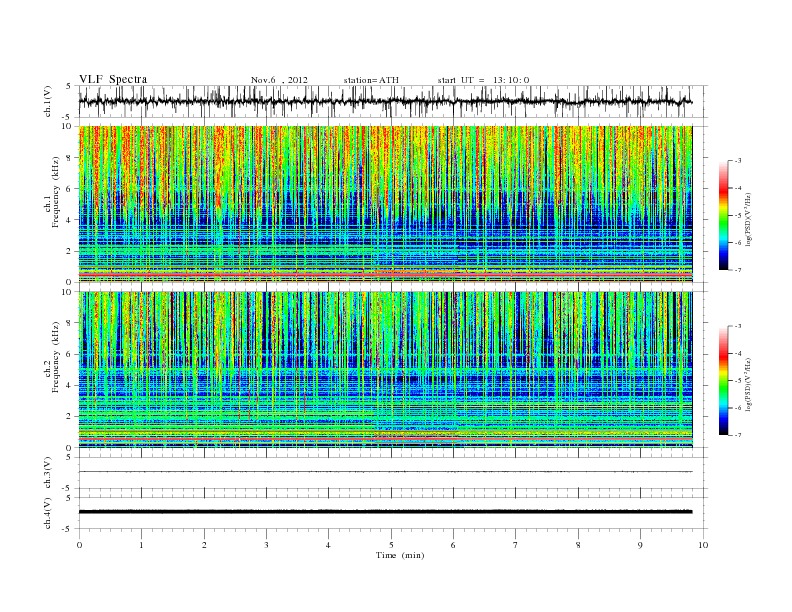Viewport: 792px width, 612px height.
Task: Click the ch.2 'Frequency (kHz)' axis label
Action: [55, 356]
